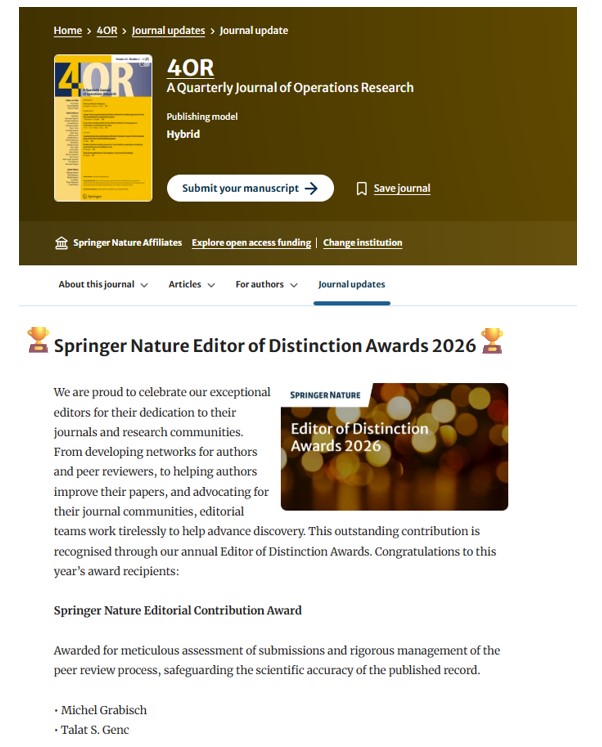Click the 'Journal update' breadcrumb text

click(x=253, y=30)
